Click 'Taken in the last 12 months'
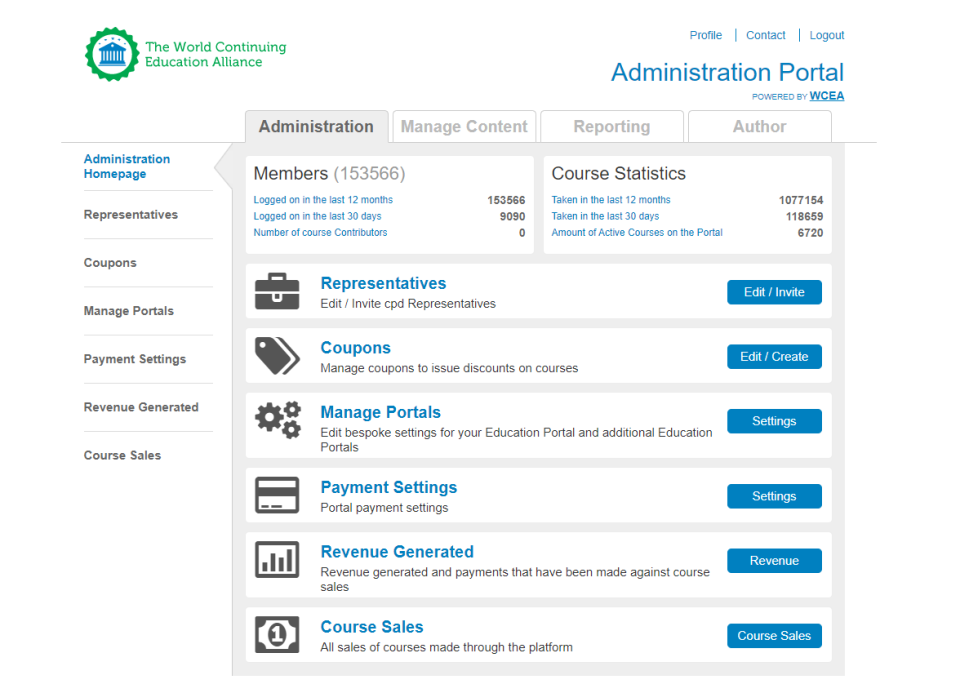This screenshot has height=693, width=960. click(x=611, y=200)
